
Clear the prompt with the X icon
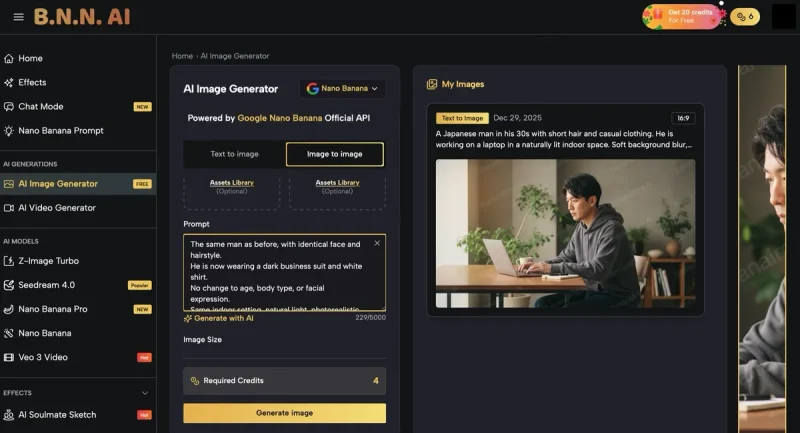coord(377,243)
